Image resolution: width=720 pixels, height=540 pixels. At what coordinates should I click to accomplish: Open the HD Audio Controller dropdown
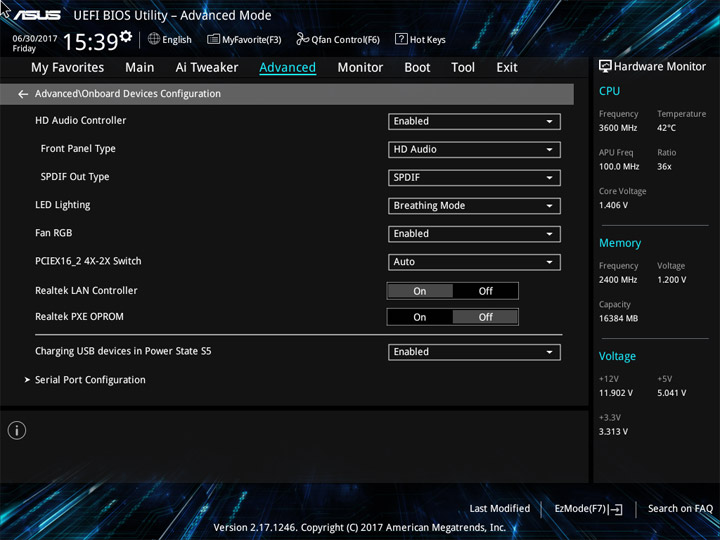click(474, 122)
